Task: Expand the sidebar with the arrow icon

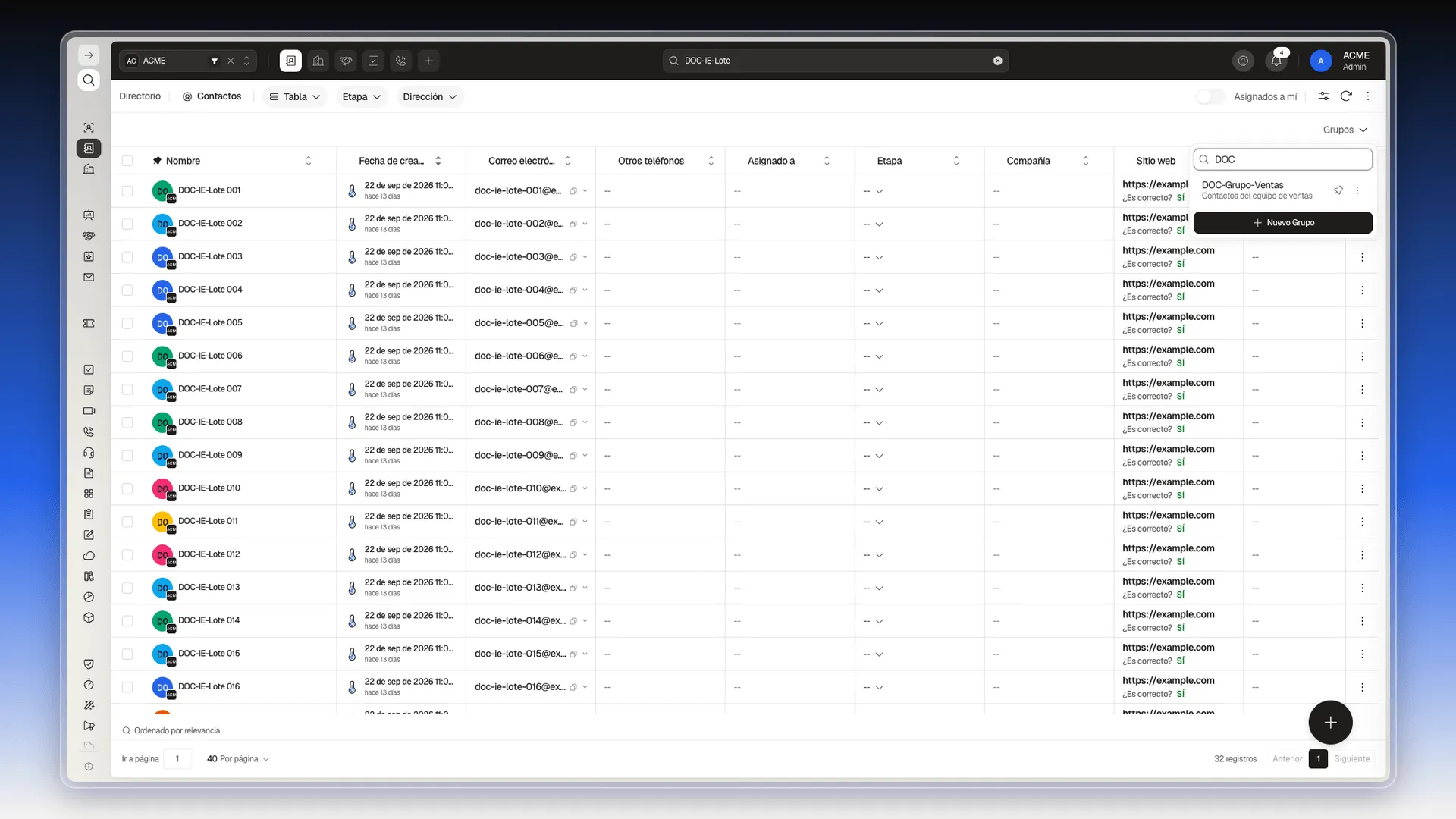Action: click(x=89, y=55)
